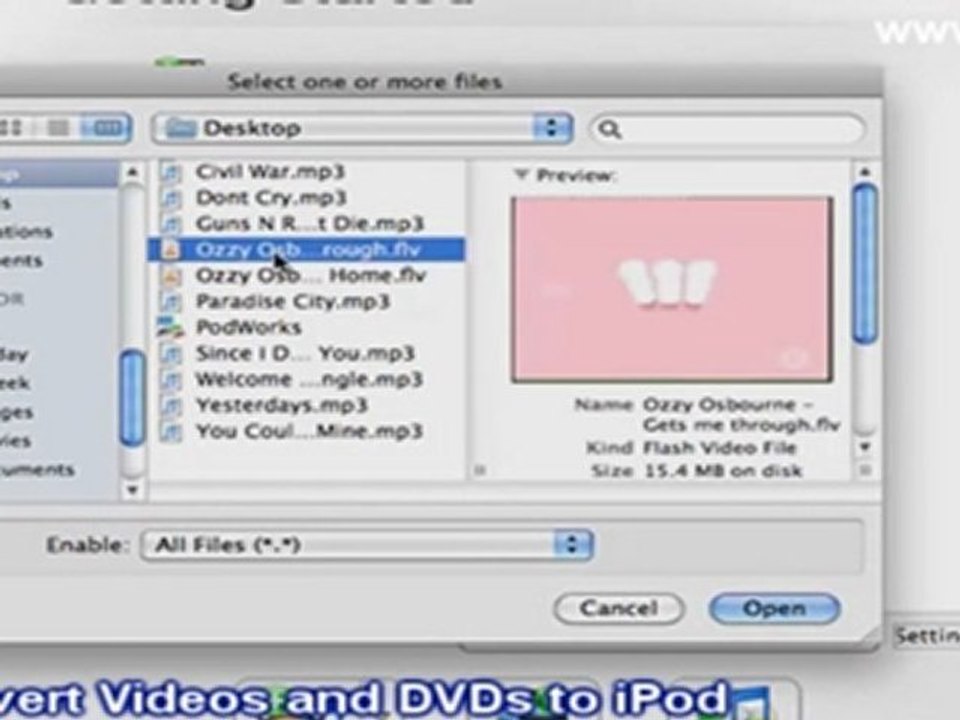This screenshot has height=720, width=960.
Task: Click the Yesterdays.mp3 music file icon
Action: coord(171,406)
